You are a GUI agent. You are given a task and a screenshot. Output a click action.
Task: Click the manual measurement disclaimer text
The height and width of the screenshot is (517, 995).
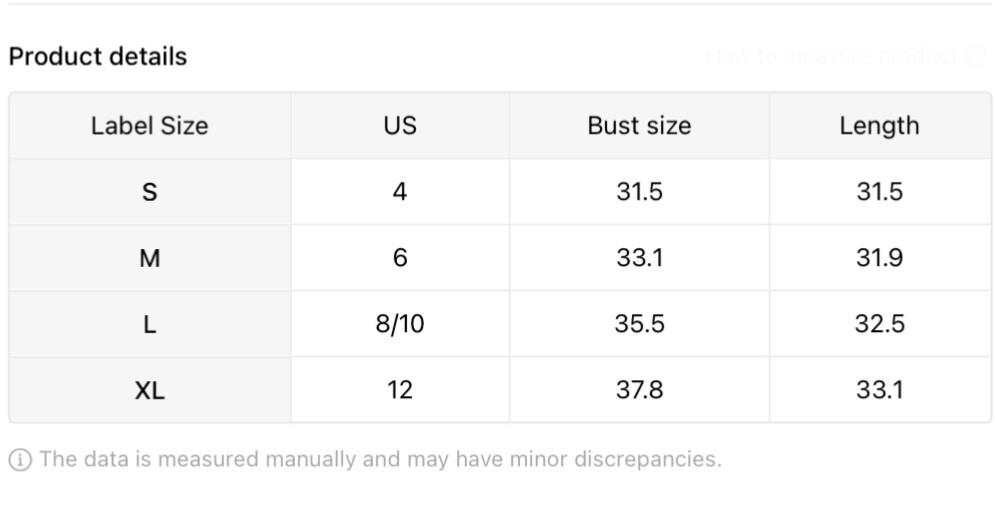point(381,459)
